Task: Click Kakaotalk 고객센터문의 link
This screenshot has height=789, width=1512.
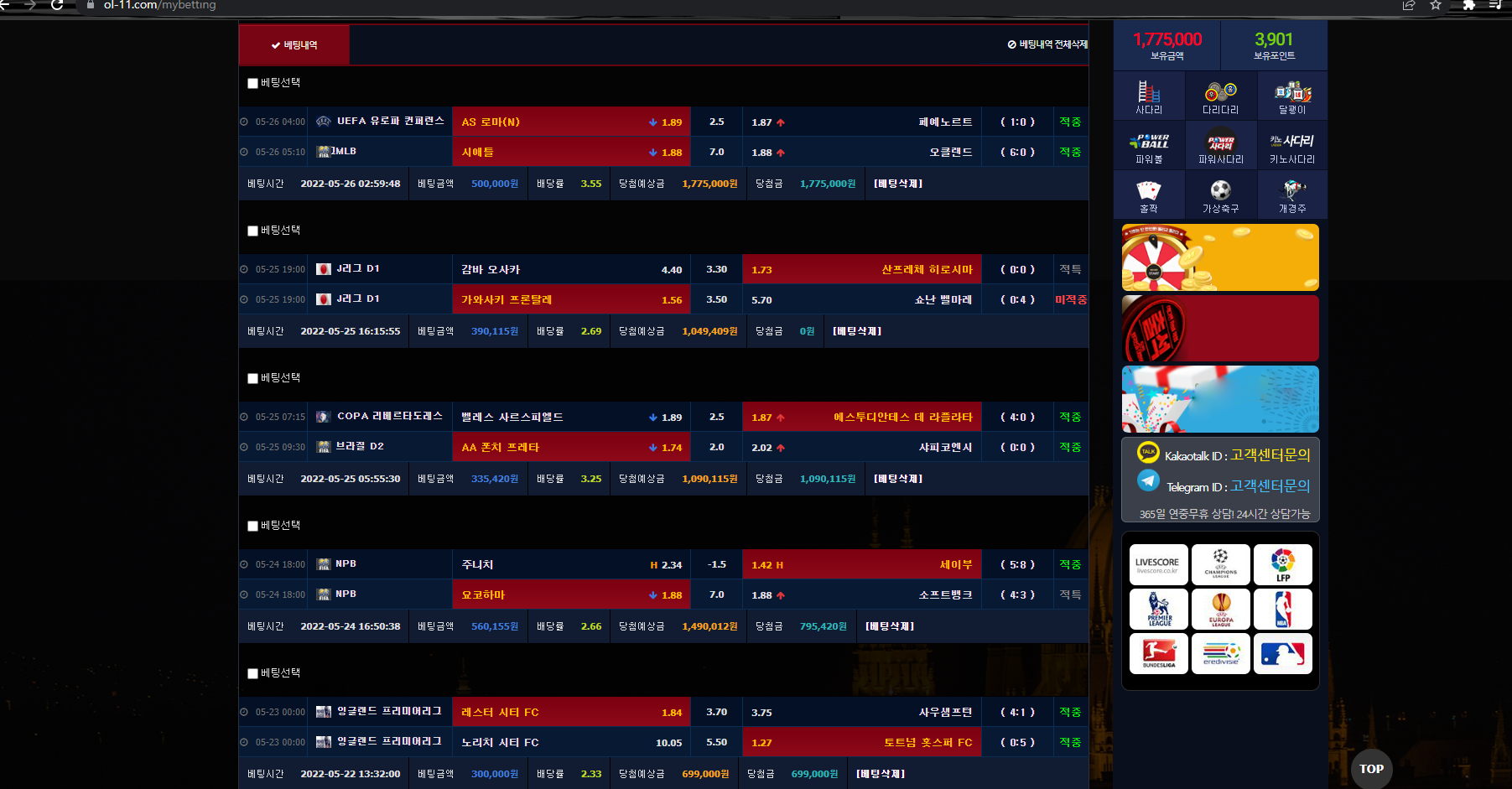Action: (1270, 454)
